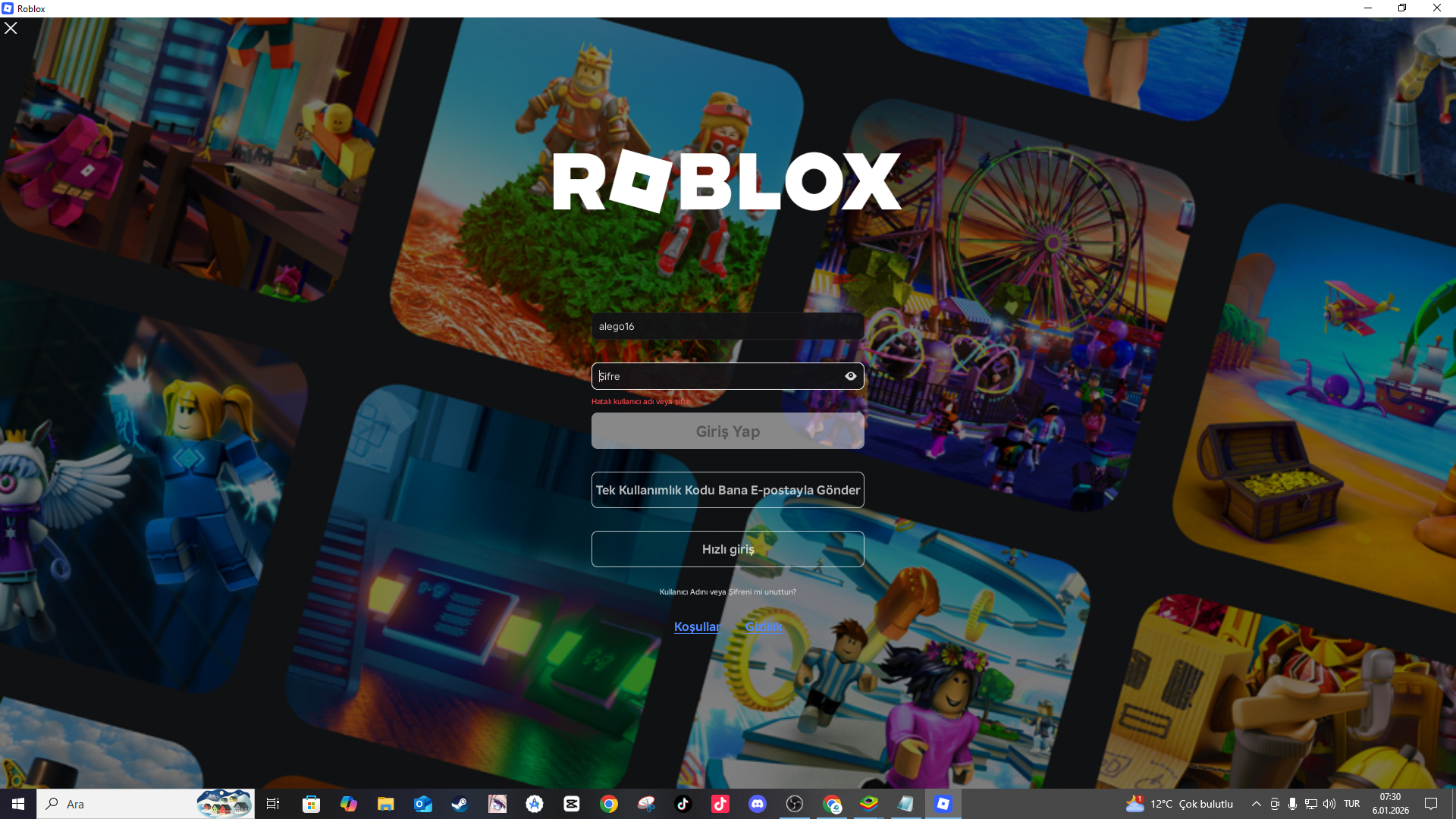Image resolution: width=1456 pixels, height=819 pixels.
Task: Launch the black TikTok app icon
Action: coord(683,804)
